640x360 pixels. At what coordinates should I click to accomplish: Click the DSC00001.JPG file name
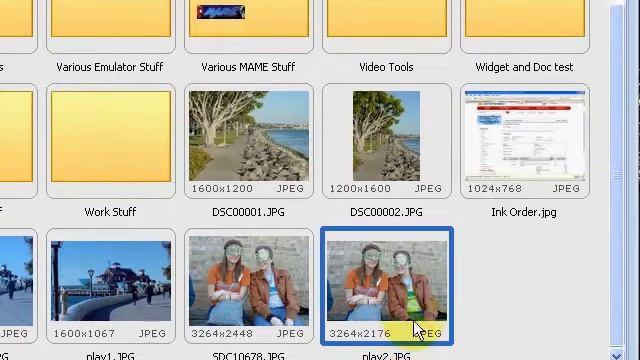(248, 212)
